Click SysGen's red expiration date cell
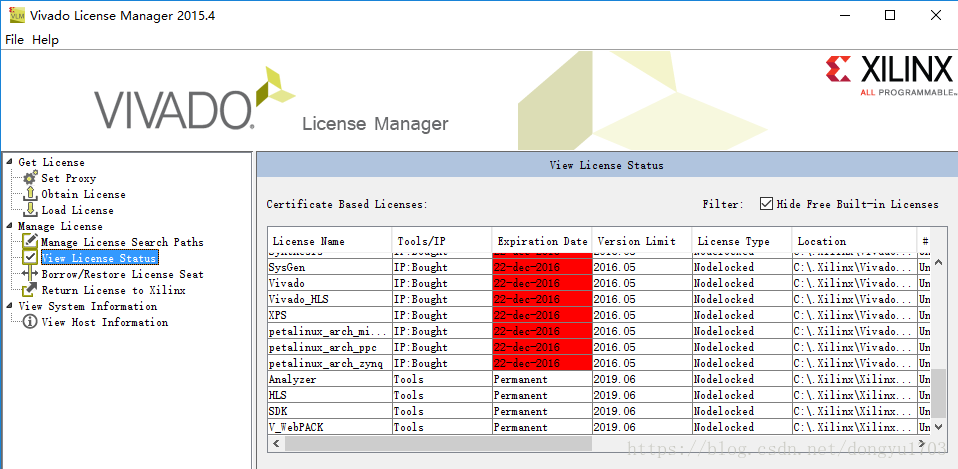Screen dimensions: 958x469 [x=543, y=267]
